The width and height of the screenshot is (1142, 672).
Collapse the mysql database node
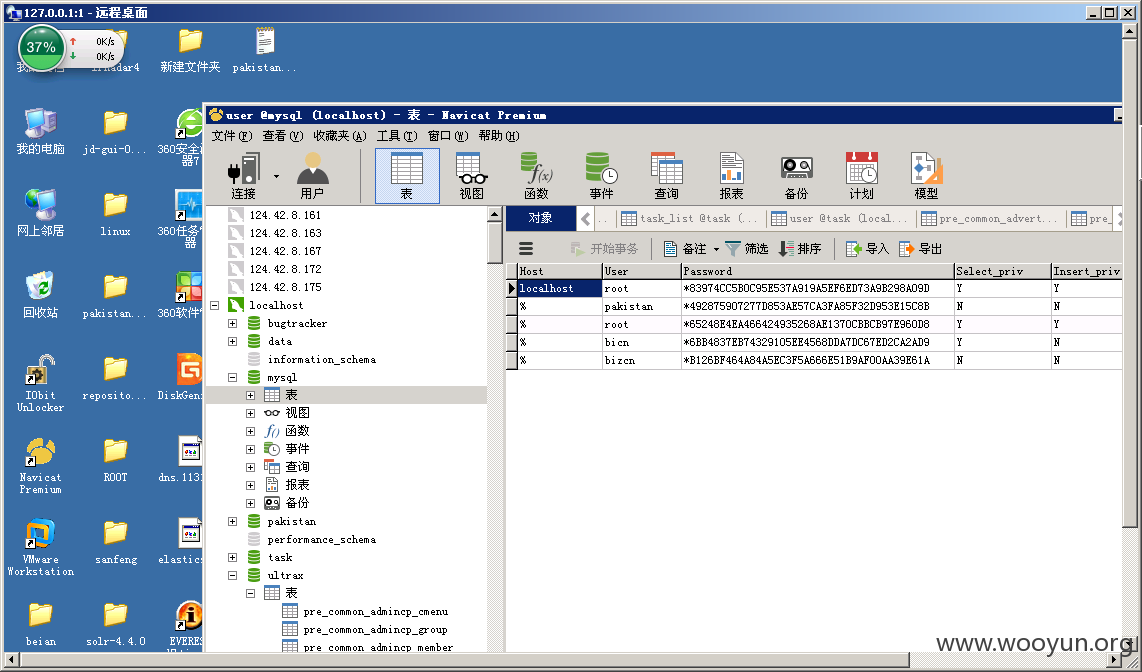[232, 377]
